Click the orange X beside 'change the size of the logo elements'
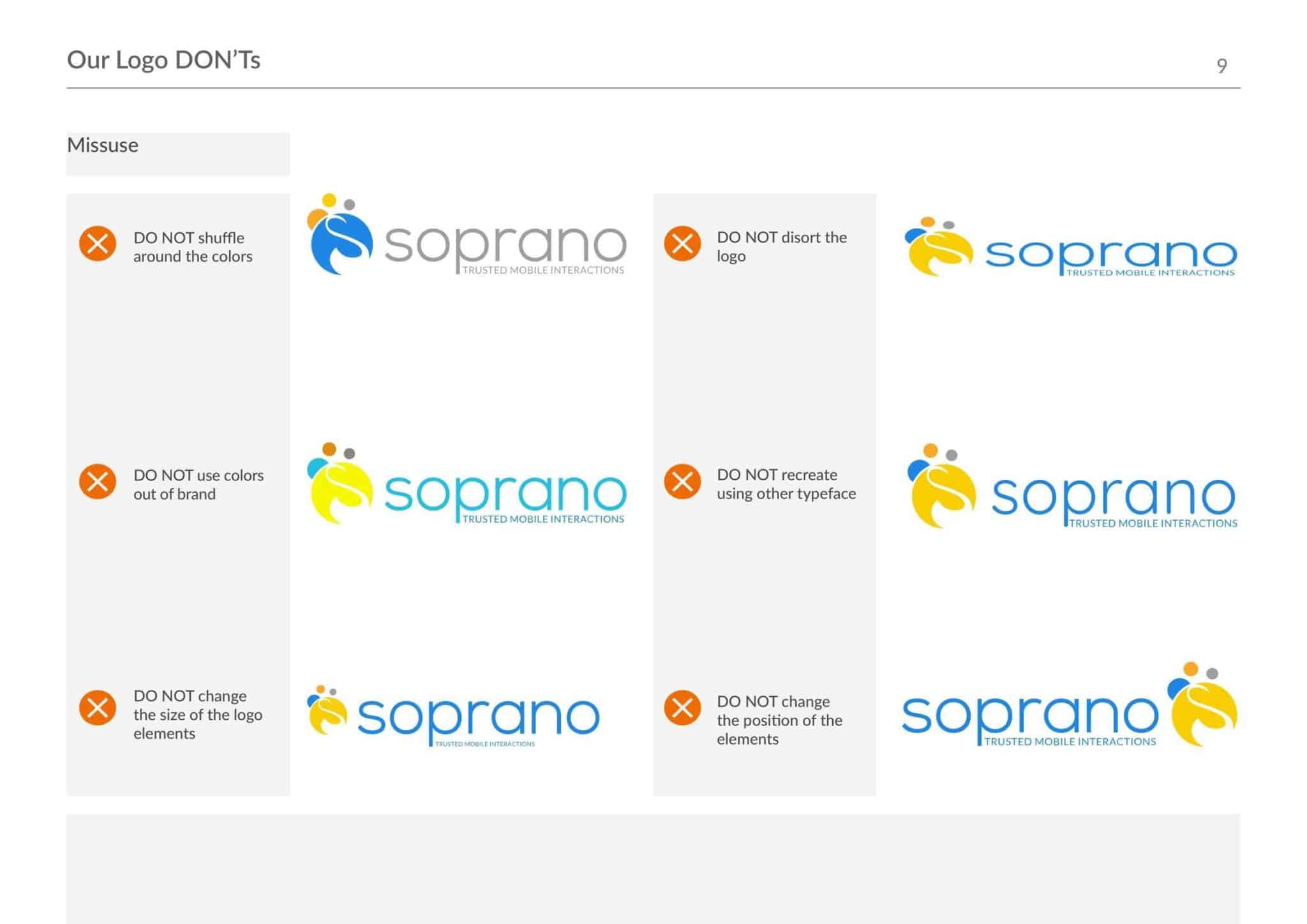 (x=98, y=708)
